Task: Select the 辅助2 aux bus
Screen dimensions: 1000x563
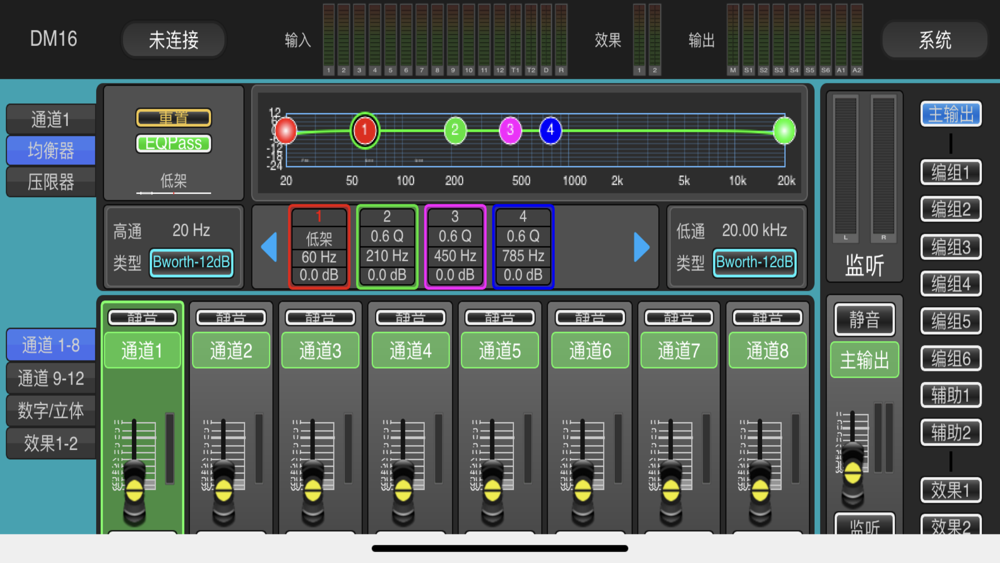Action: [950, 433]
